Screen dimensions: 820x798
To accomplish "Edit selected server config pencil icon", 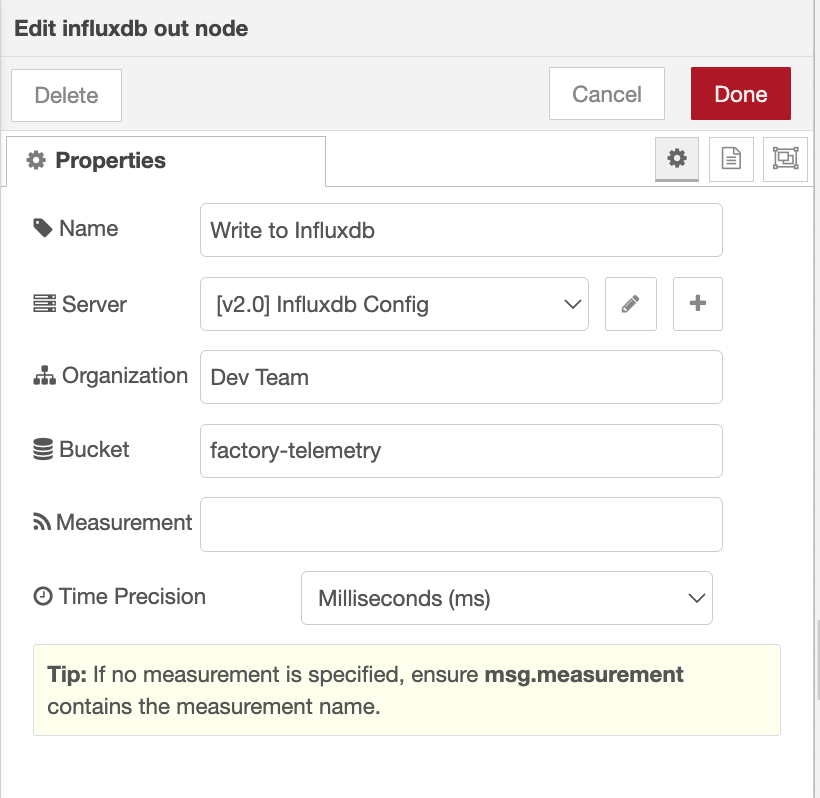I will tap(631, 304).
